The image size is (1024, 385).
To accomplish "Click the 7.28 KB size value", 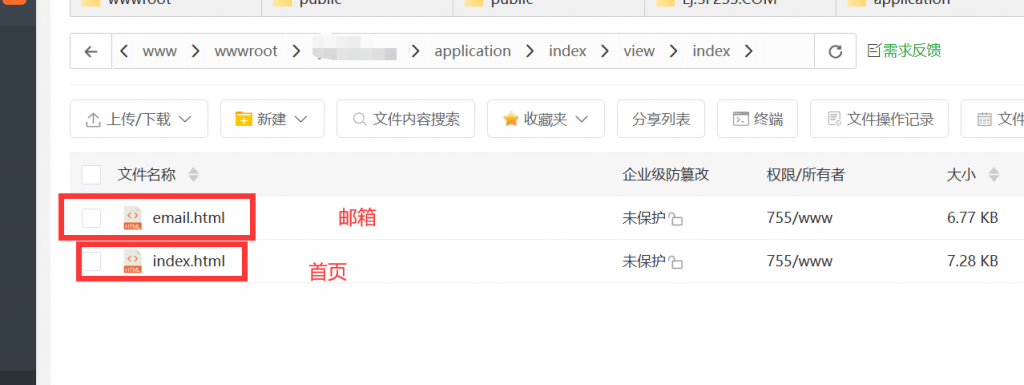I will [972, 261].
